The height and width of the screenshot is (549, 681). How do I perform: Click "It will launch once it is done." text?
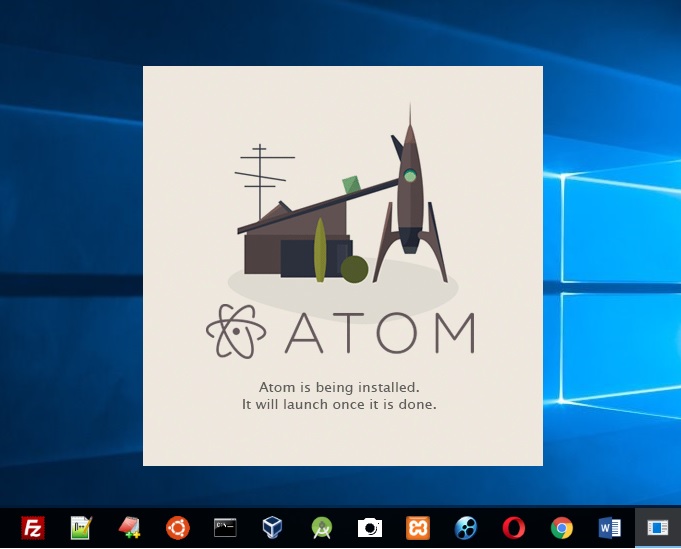click(339, 405)
